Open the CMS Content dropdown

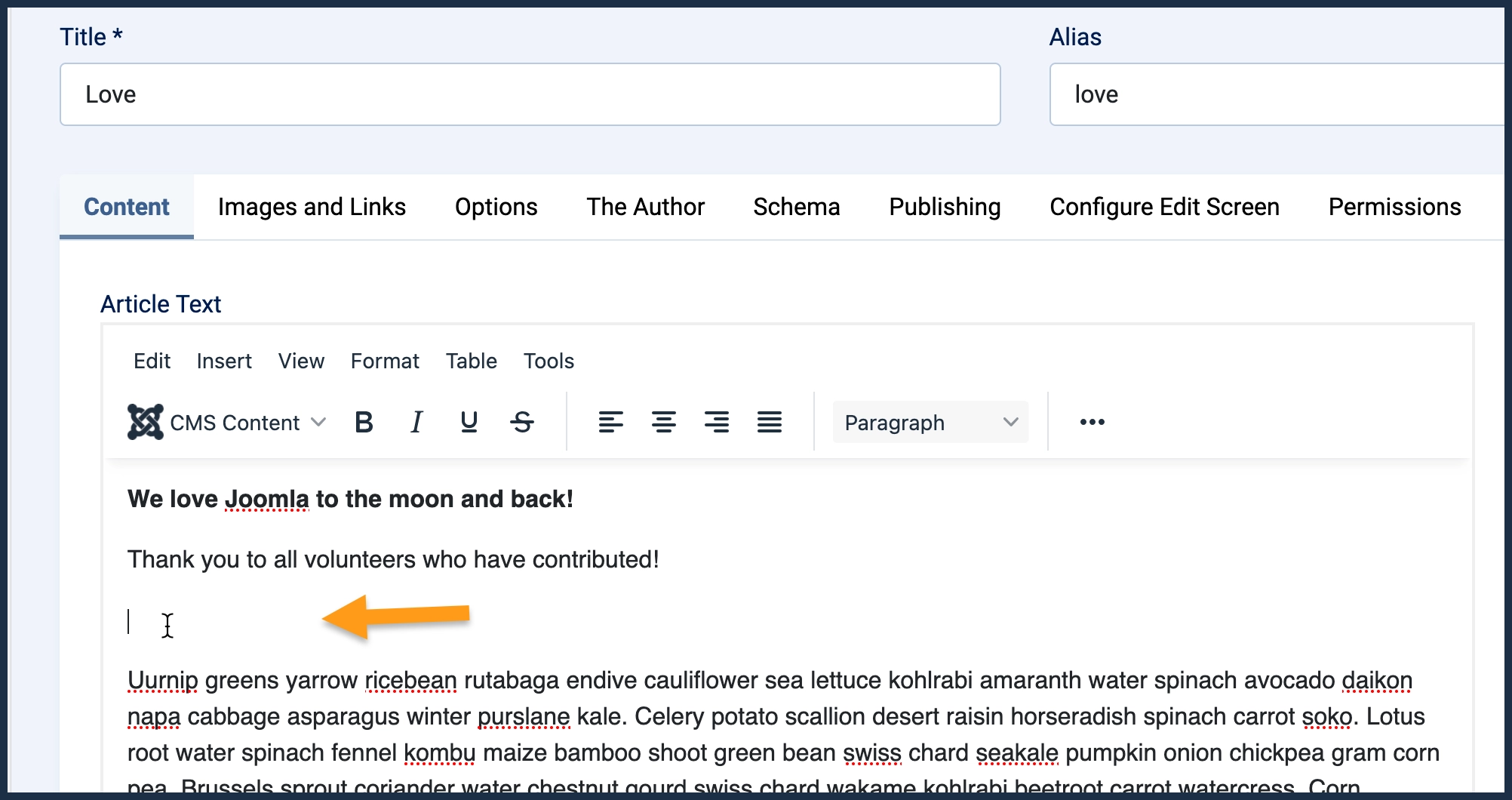coord(228,422)
